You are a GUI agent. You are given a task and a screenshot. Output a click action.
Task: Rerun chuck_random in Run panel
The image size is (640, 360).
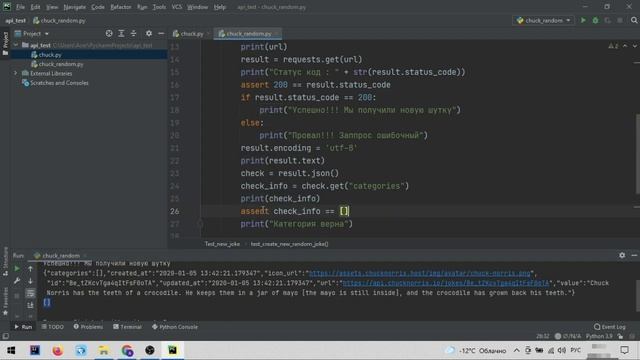coord(17,269)
